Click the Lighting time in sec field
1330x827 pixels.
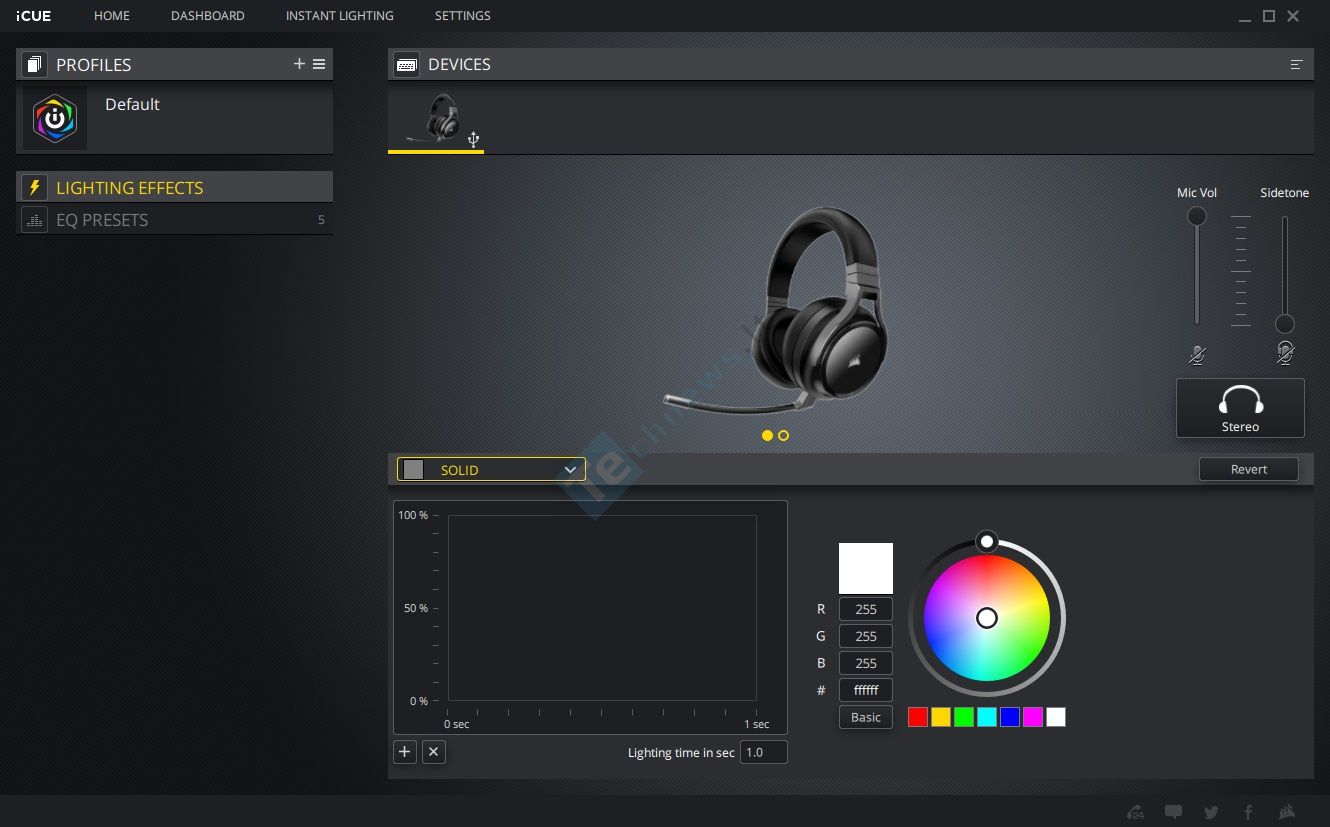[x=764, y=752]
